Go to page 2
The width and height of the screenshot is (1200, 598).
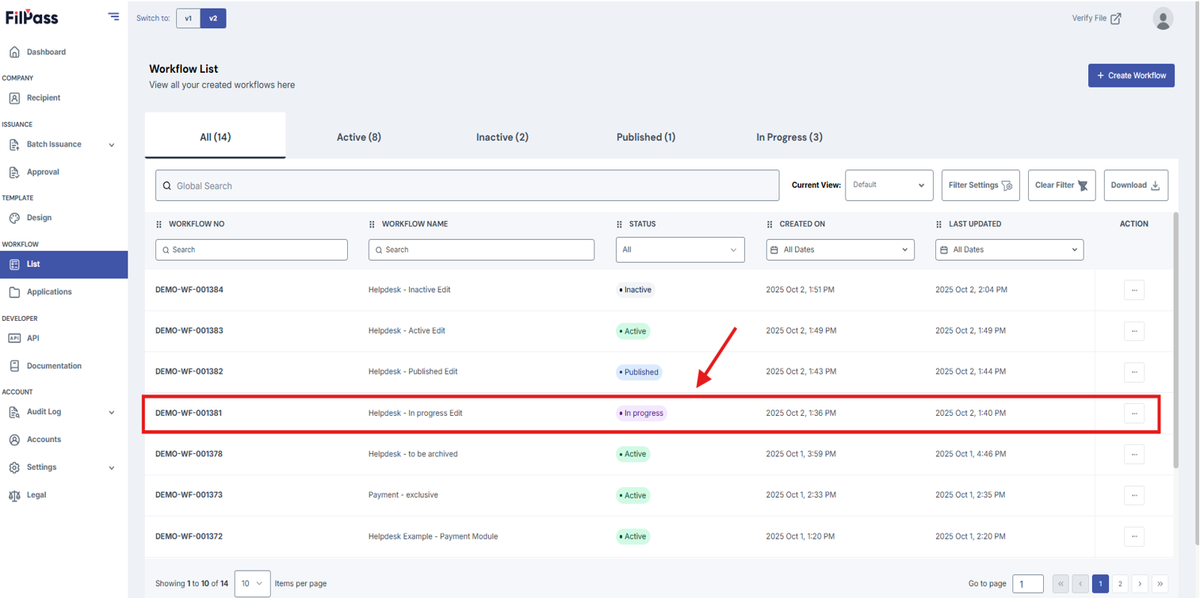pos(1120,583)
